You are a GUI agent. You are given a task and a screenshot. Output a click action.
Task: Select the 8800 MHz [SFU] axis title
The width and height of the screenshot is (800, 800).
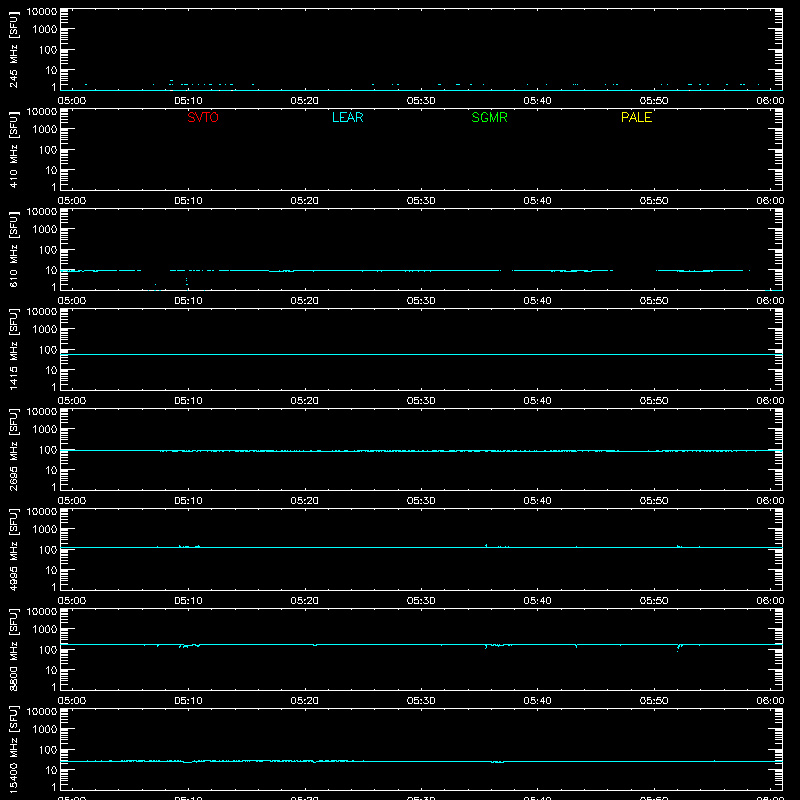(x=13, y=649)
